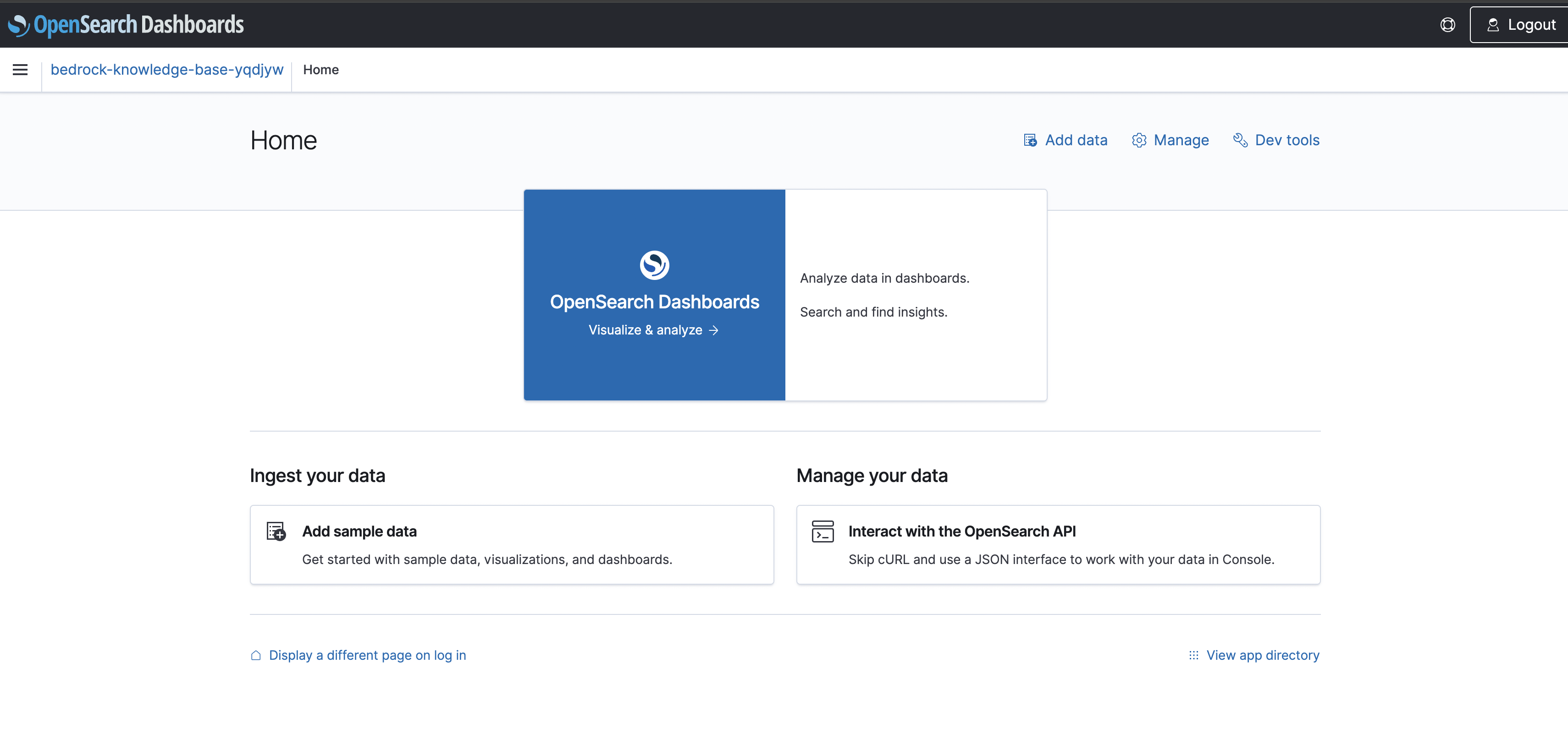Image resolution: width=1568 pixels, height=734 pixels.
Task: Click the console icon on the API card
Action: coord(823,531)
